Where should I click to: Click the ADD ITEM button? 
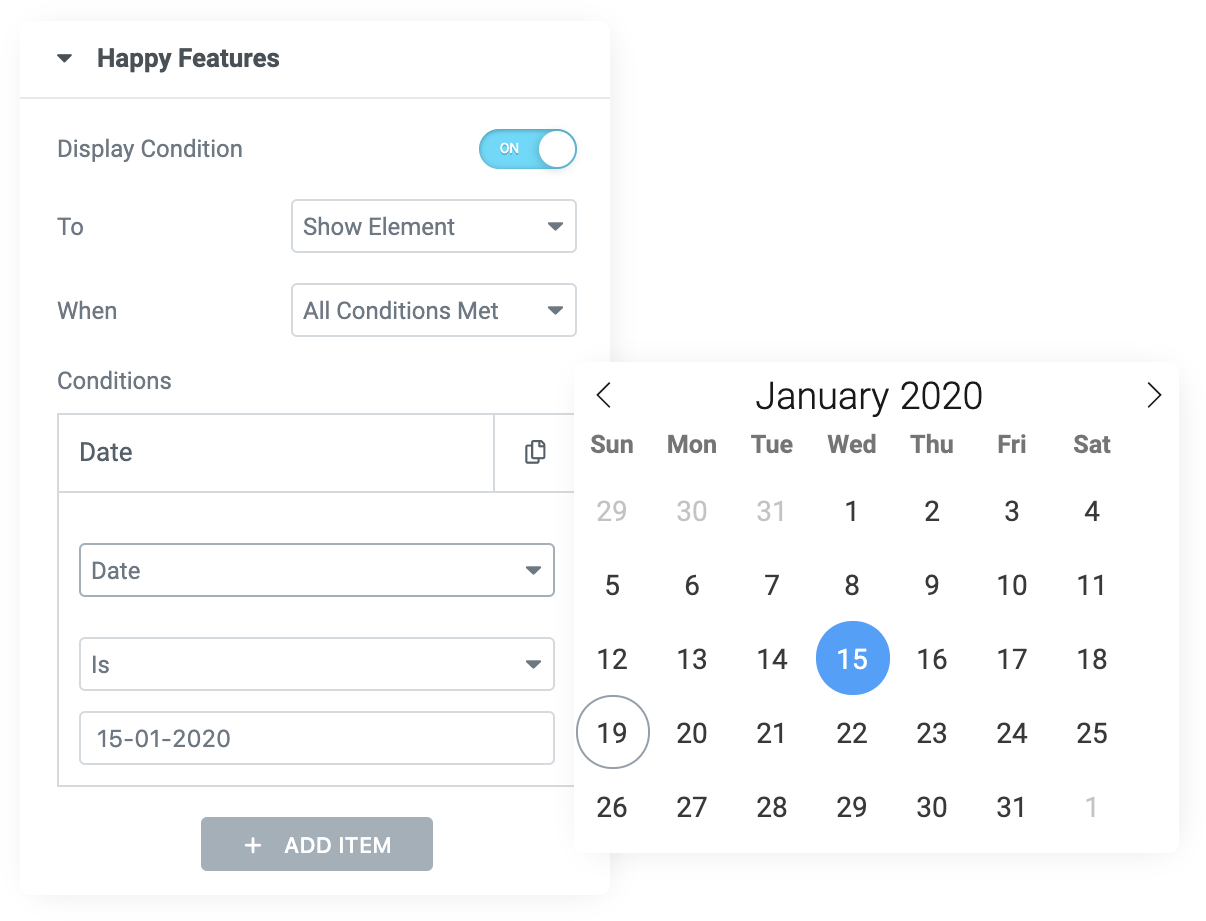[x=317, y=844]
